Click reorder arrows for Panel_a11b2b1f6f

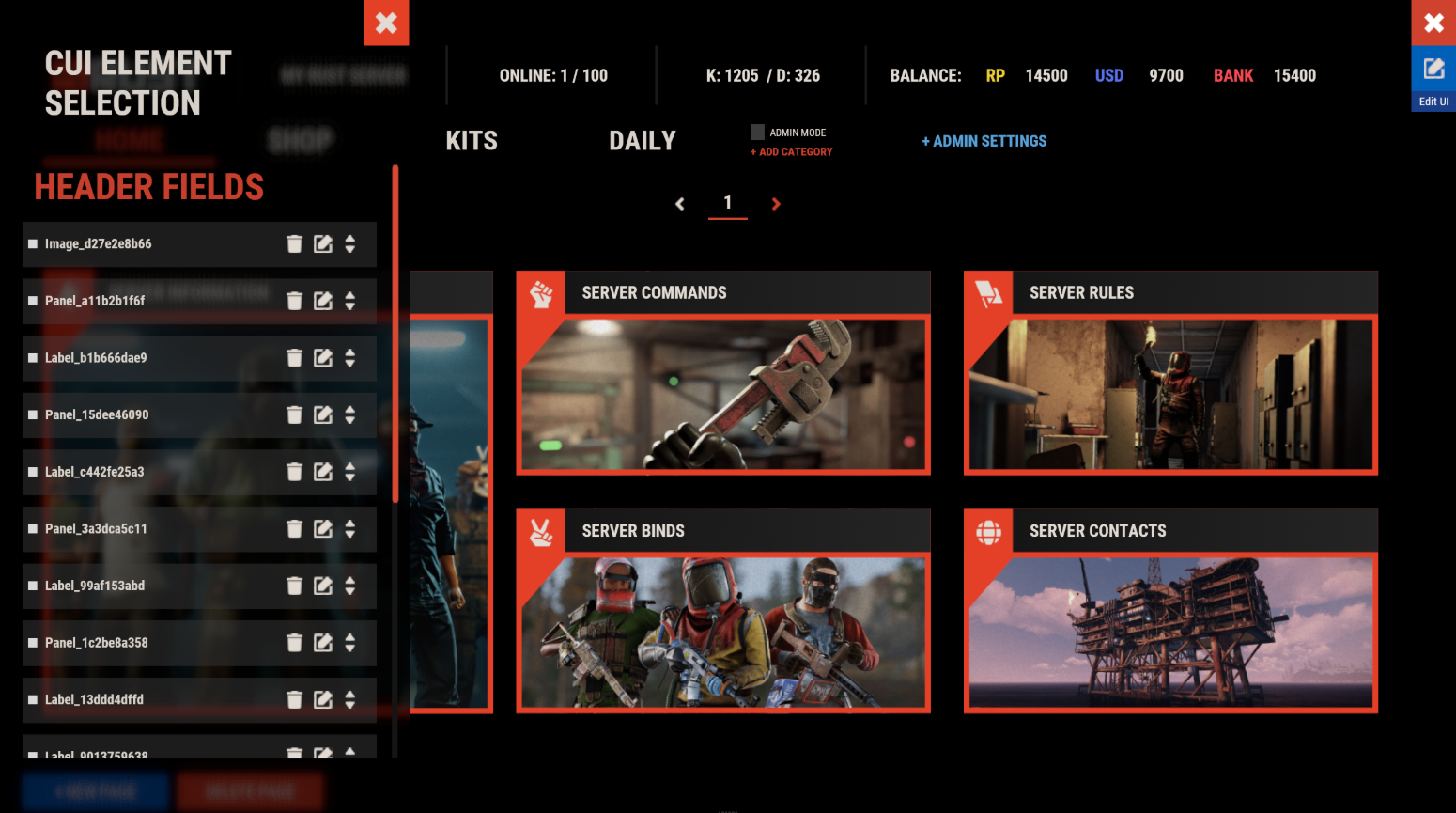(x=350, y=301)
